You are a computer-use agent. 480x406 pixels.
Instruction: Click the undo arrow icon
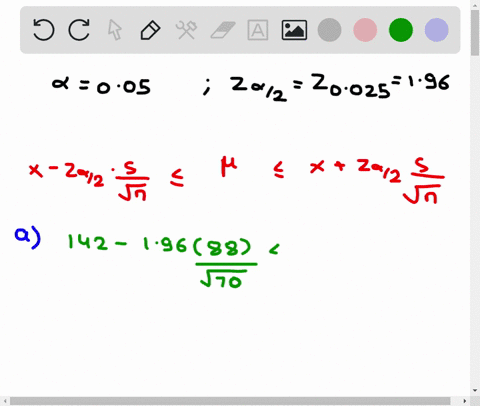44,30
